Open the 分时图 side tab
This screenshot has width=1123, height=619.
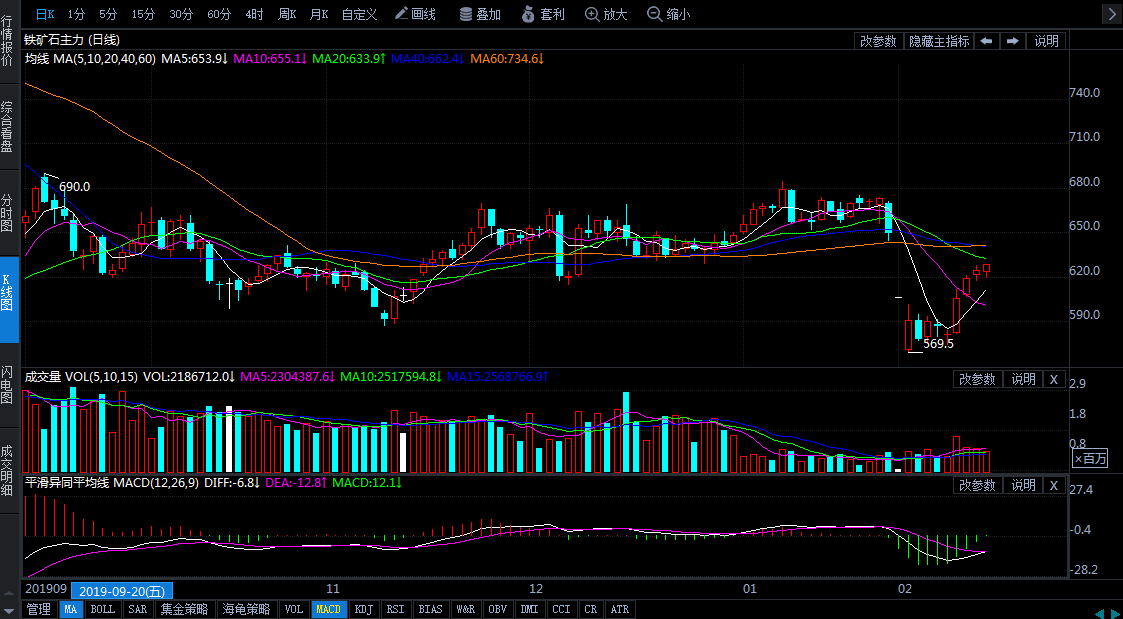pos(8,212)
